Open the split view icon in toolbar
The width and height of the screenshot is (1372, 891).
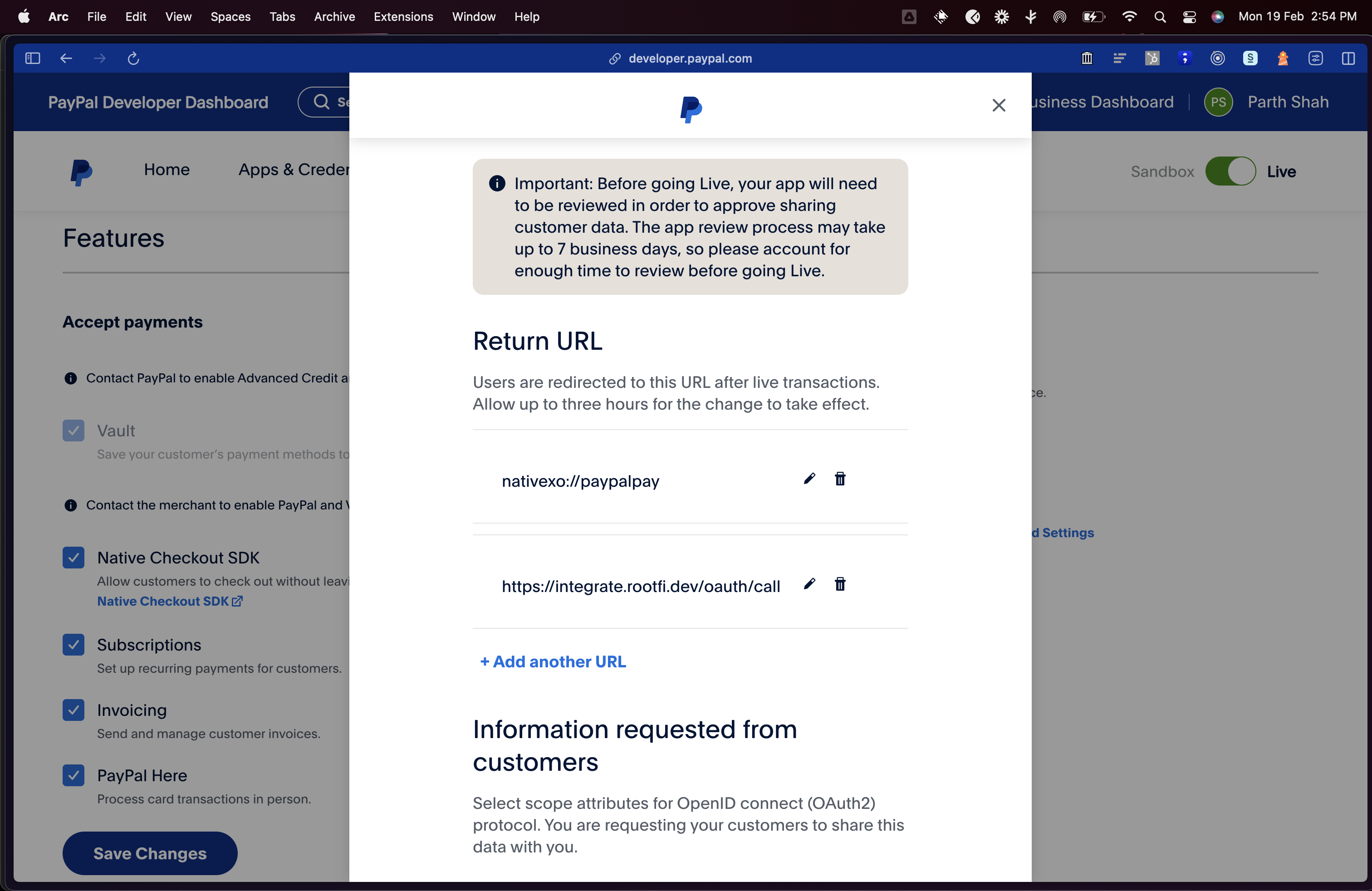pyautogui.click(x=1348, y=58)
